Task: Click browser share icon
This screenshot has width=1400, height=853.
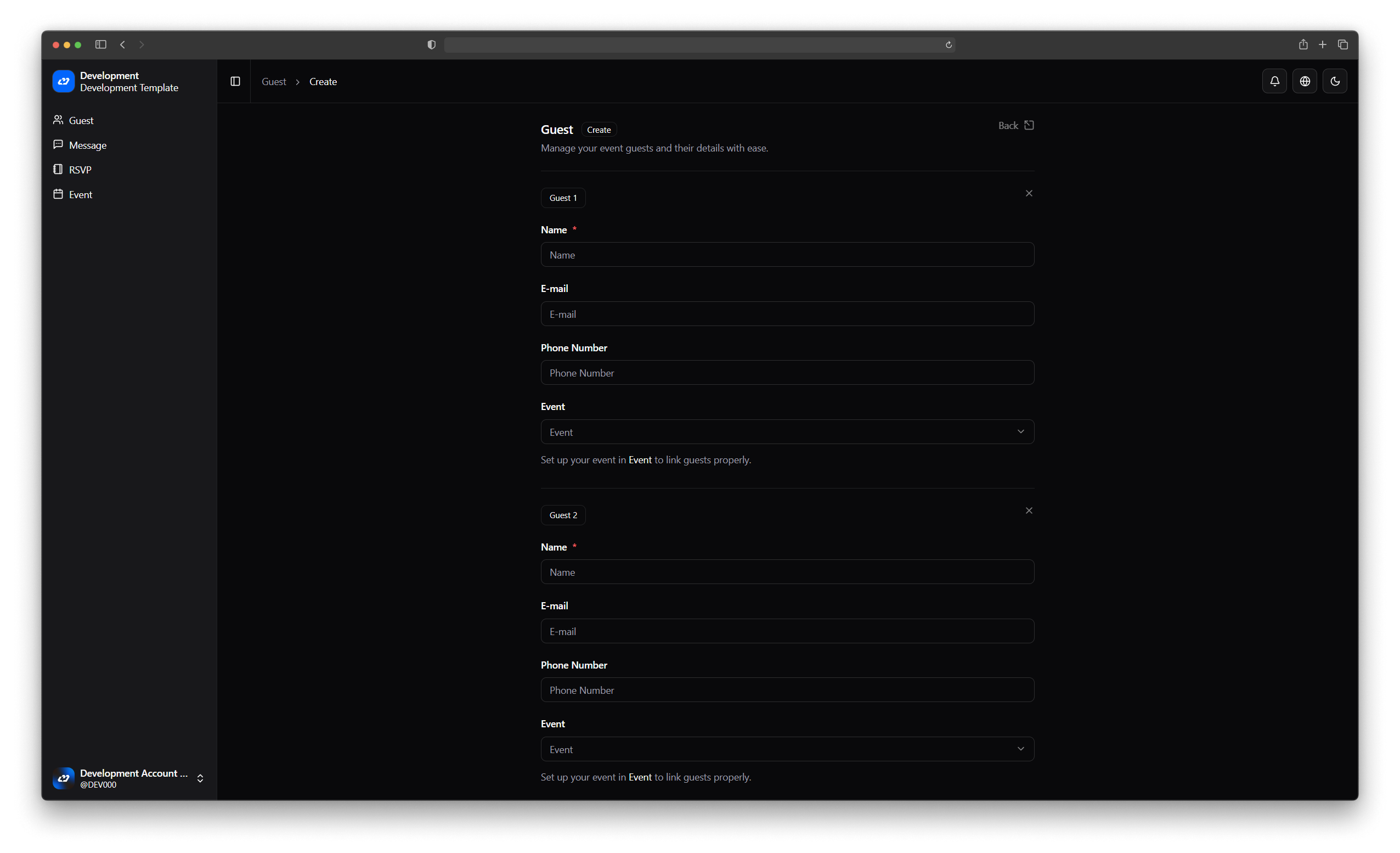Action: click(1303, 44)
